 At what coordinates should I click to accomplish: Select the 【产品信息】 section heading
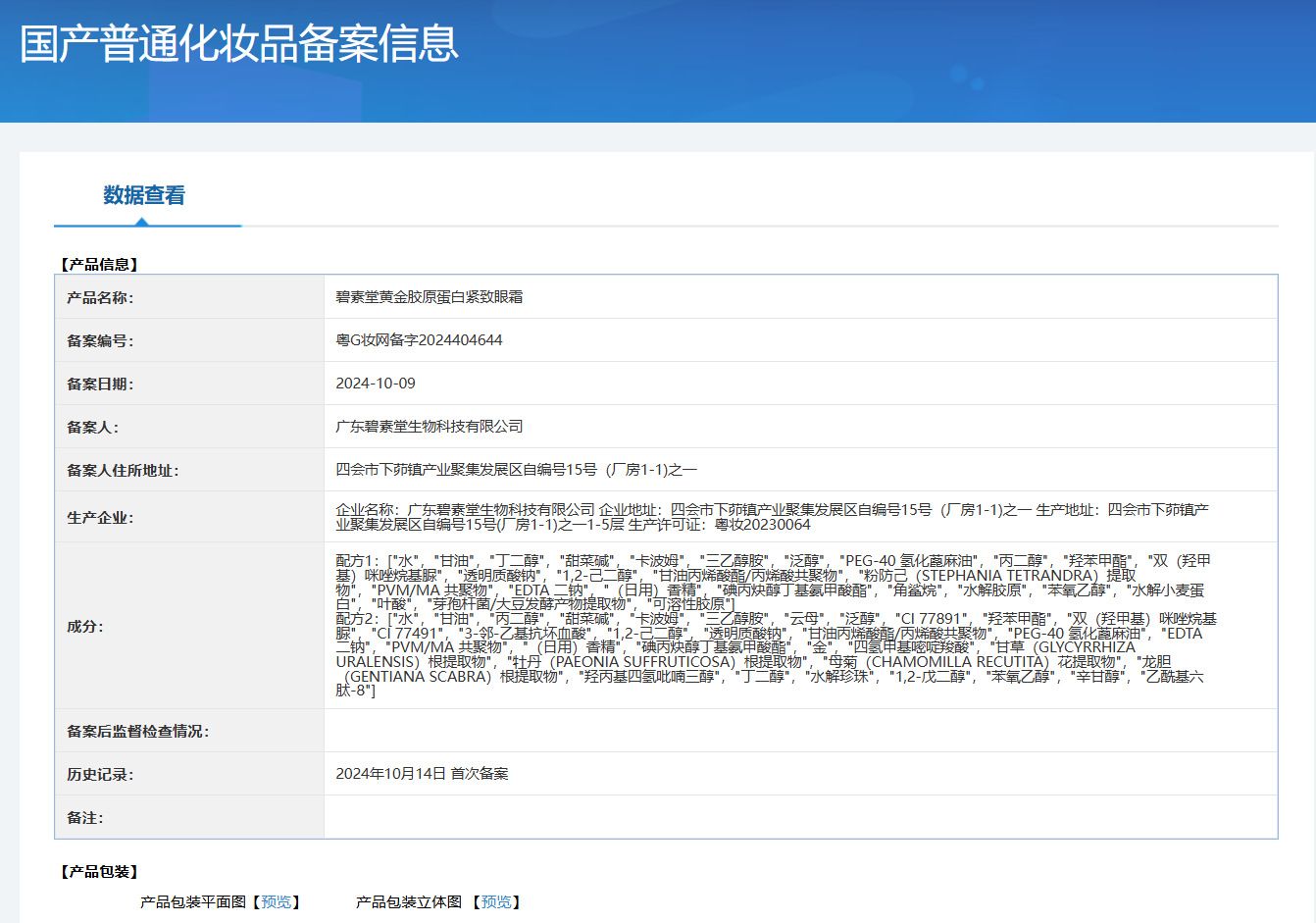click(x=99, y=265)
